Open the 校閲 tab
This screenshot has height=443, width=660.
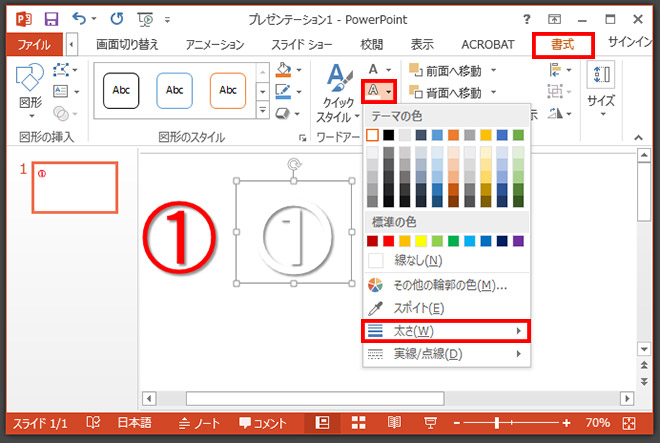[372, 44]
